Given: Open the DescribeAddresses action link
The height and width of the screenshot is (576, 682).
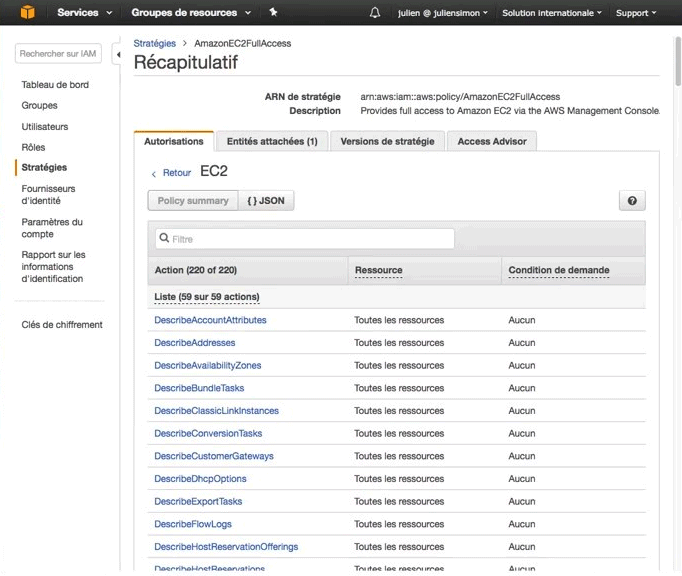Looking at the screenshot, I should point(194,343).
